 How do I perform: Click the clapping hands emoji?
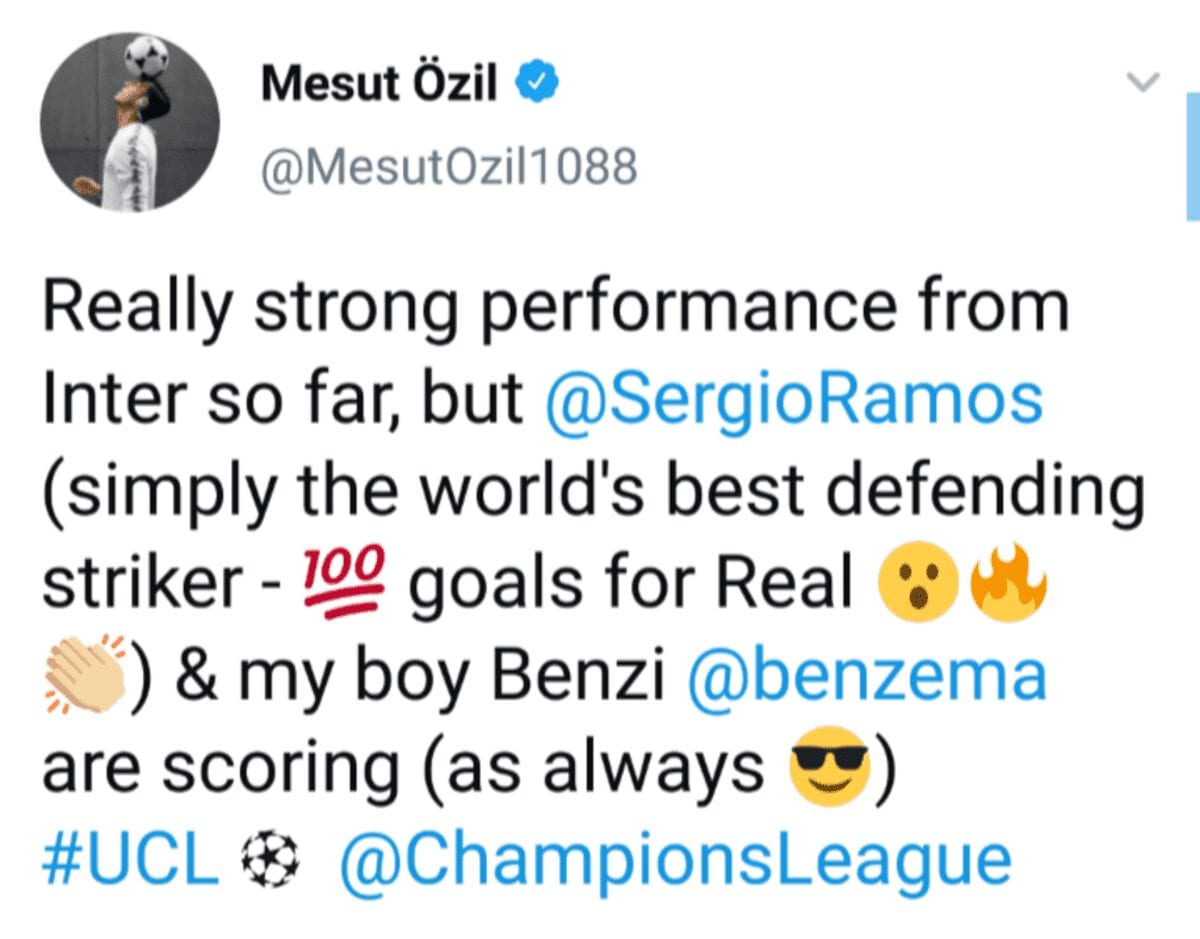click(x=87, y=677)
